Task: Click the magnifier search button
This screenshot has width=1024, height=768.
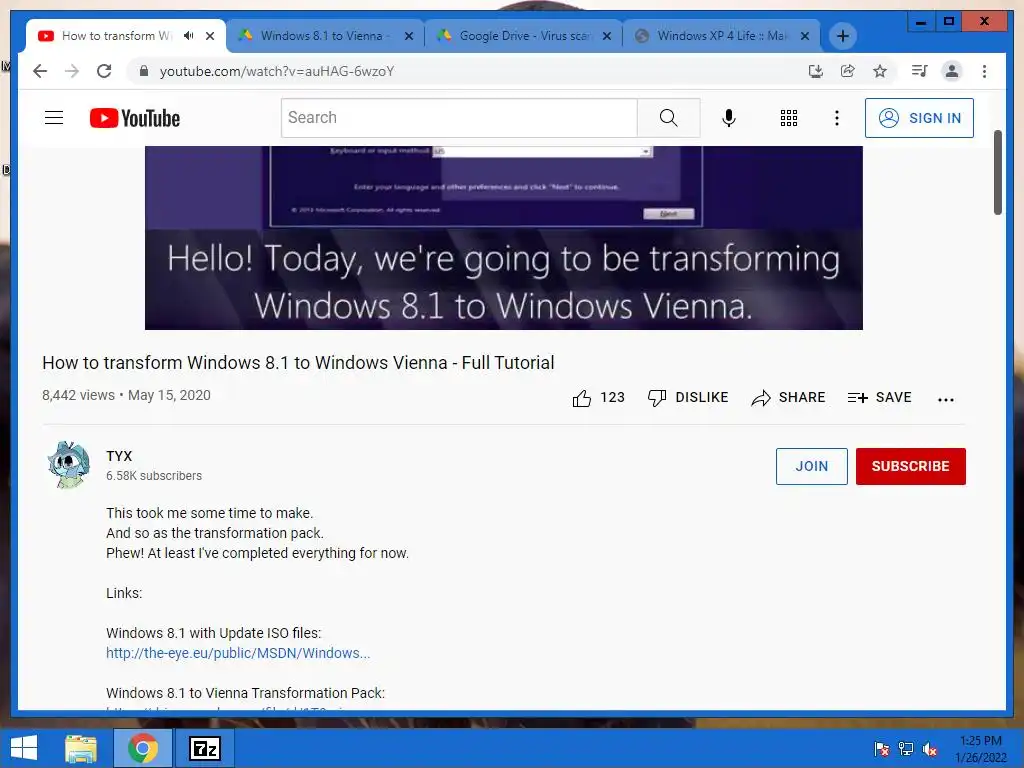Action: (668, 118)
